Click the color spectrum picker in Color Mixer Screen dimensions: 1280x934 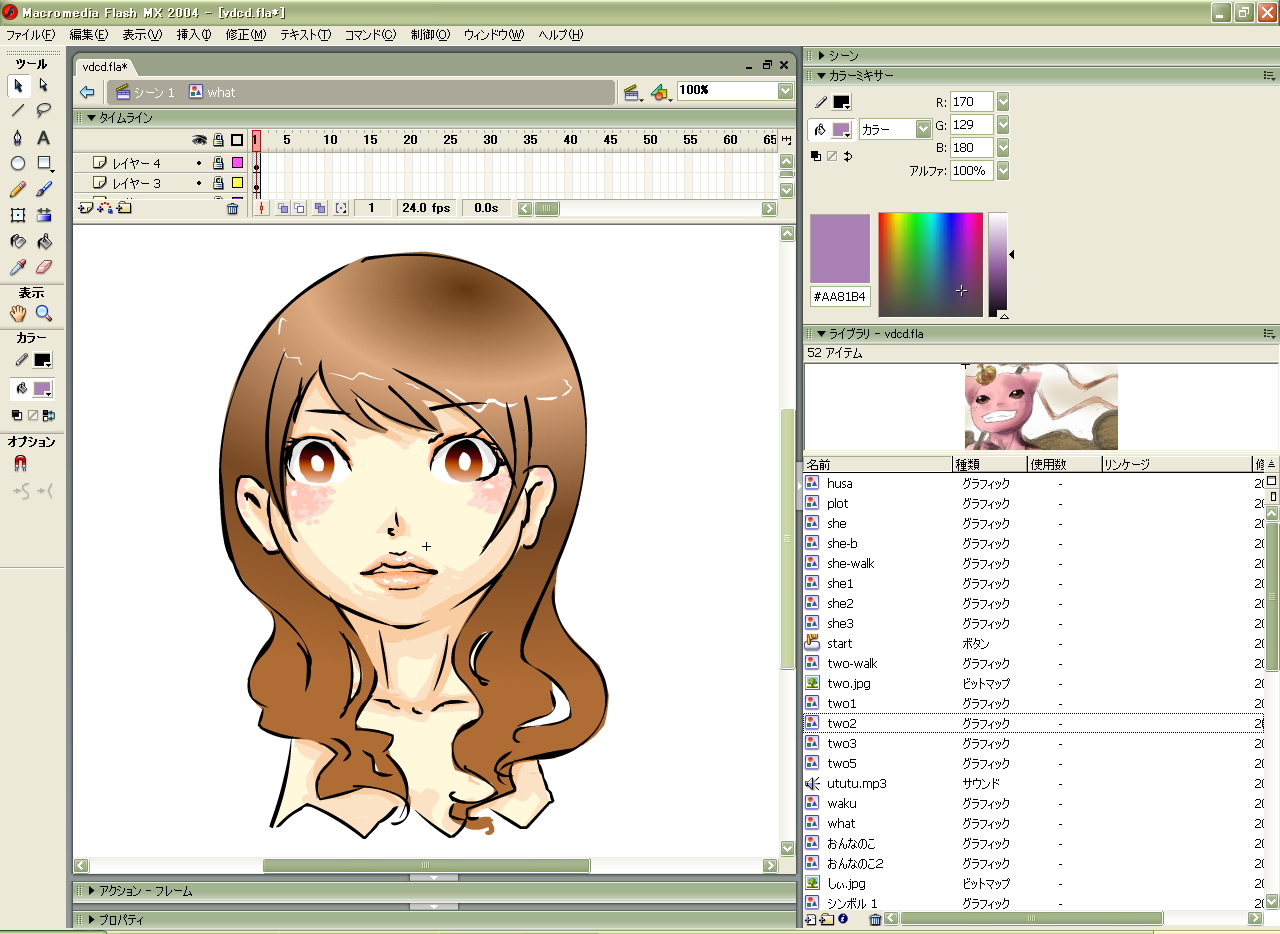(x=930, y=264)
